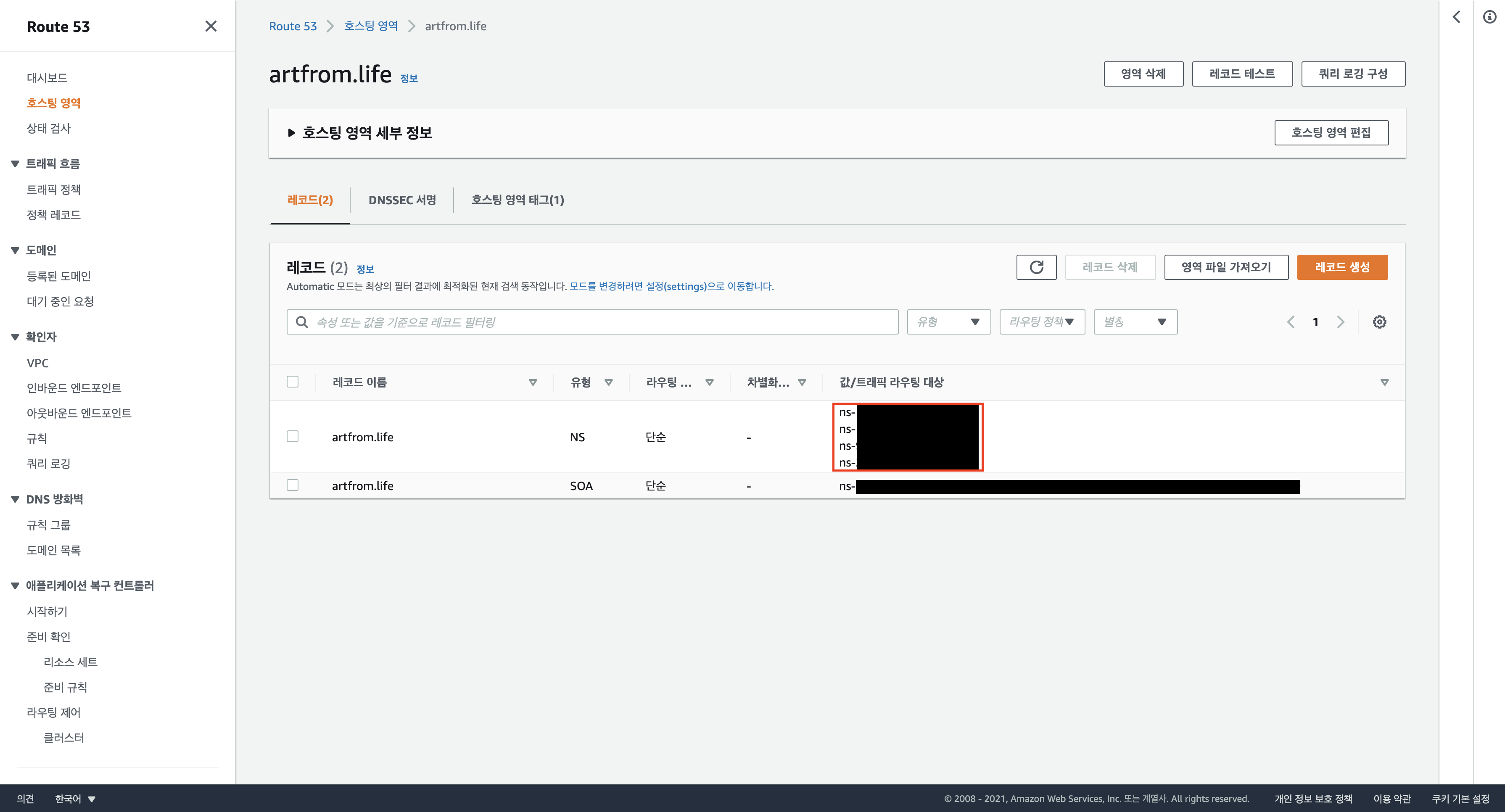
Task: Open the info panel icon at top right
Action: [x=1489, y=17]
